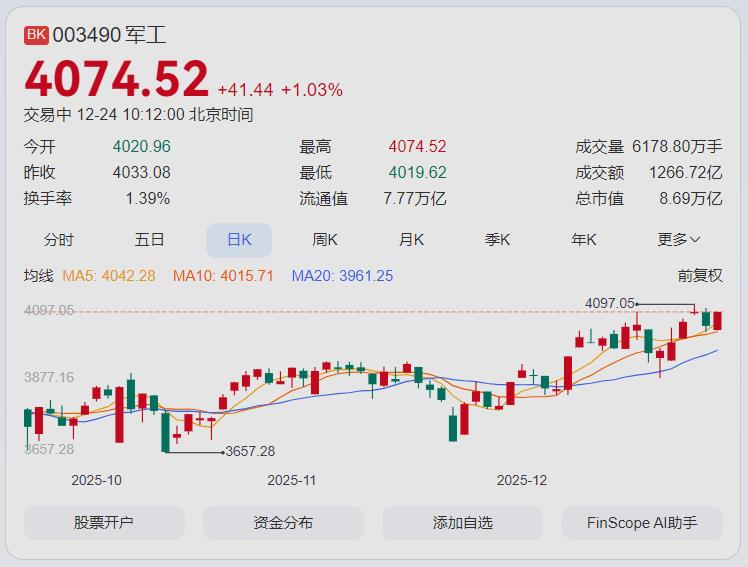This screenshot has width=748, height=567.
Task: Show the 季K quarterly chart
Action: 498,240
